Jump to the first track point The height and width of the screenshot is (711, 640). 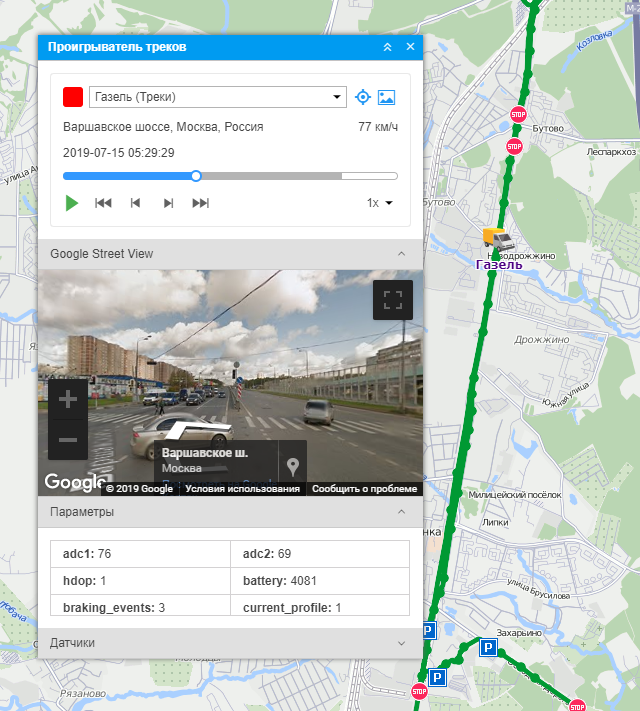point(103,203)
